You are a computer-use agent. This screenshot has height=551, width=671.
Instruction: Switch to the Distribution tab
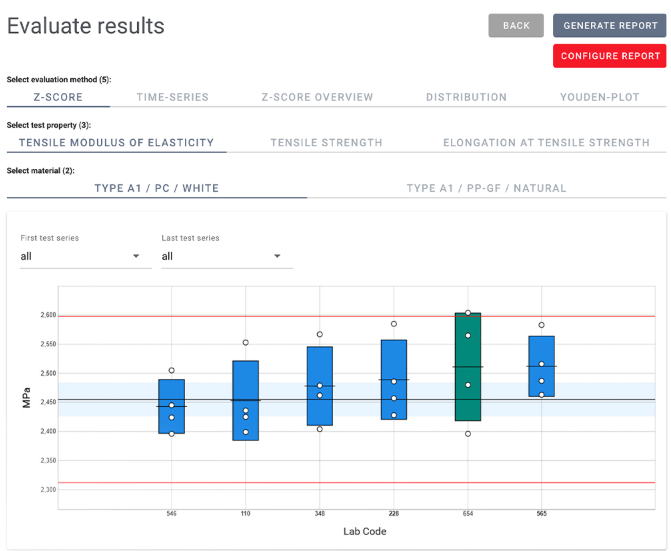pyautogui.click(x=466, y=97)
